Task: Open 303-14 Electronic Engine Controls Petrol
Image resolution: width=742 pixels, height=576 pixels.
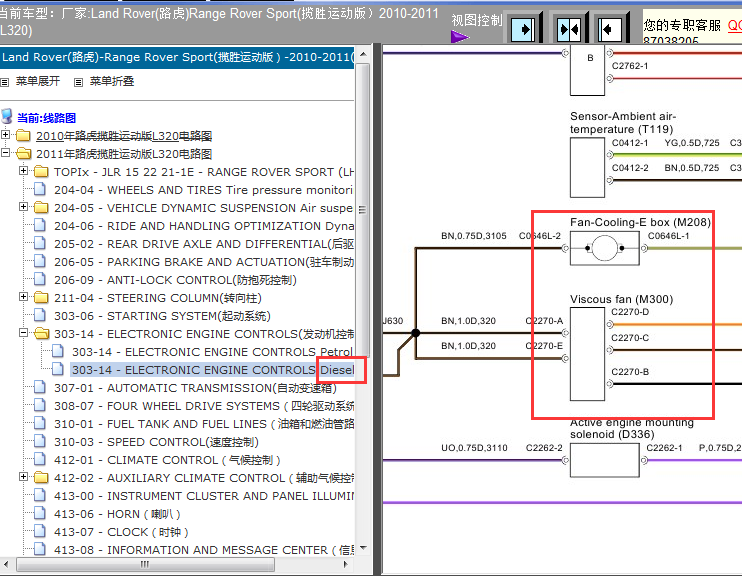Action: coord(212,352)
